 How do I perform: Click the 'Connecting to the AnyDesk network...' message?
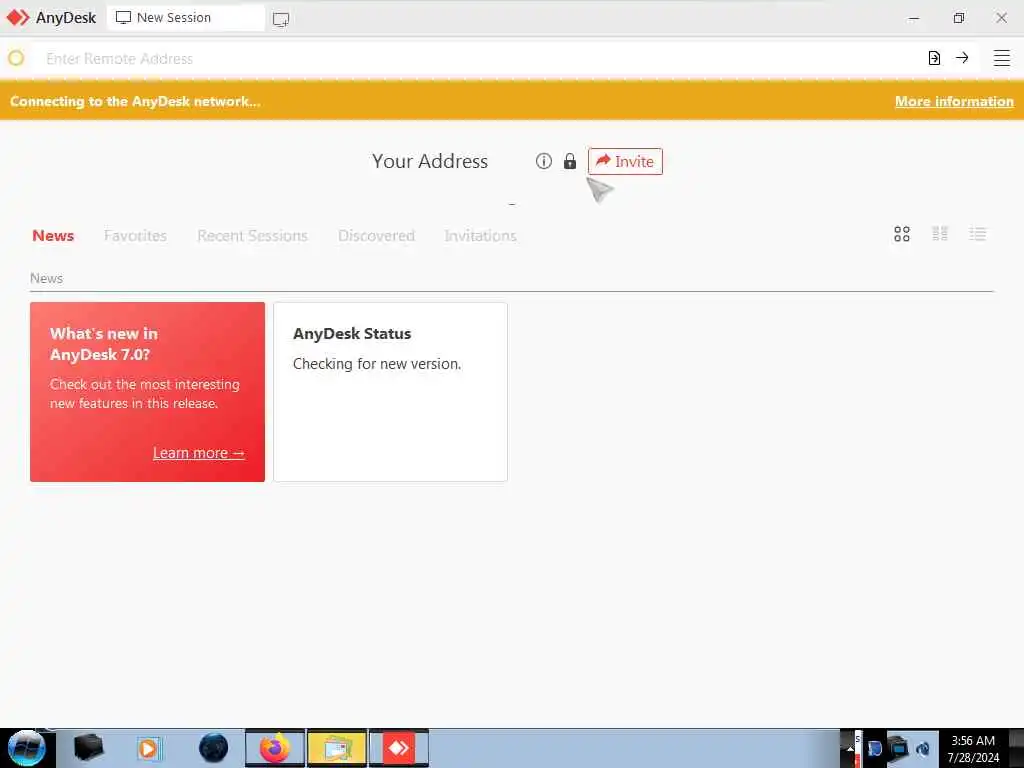135,101
